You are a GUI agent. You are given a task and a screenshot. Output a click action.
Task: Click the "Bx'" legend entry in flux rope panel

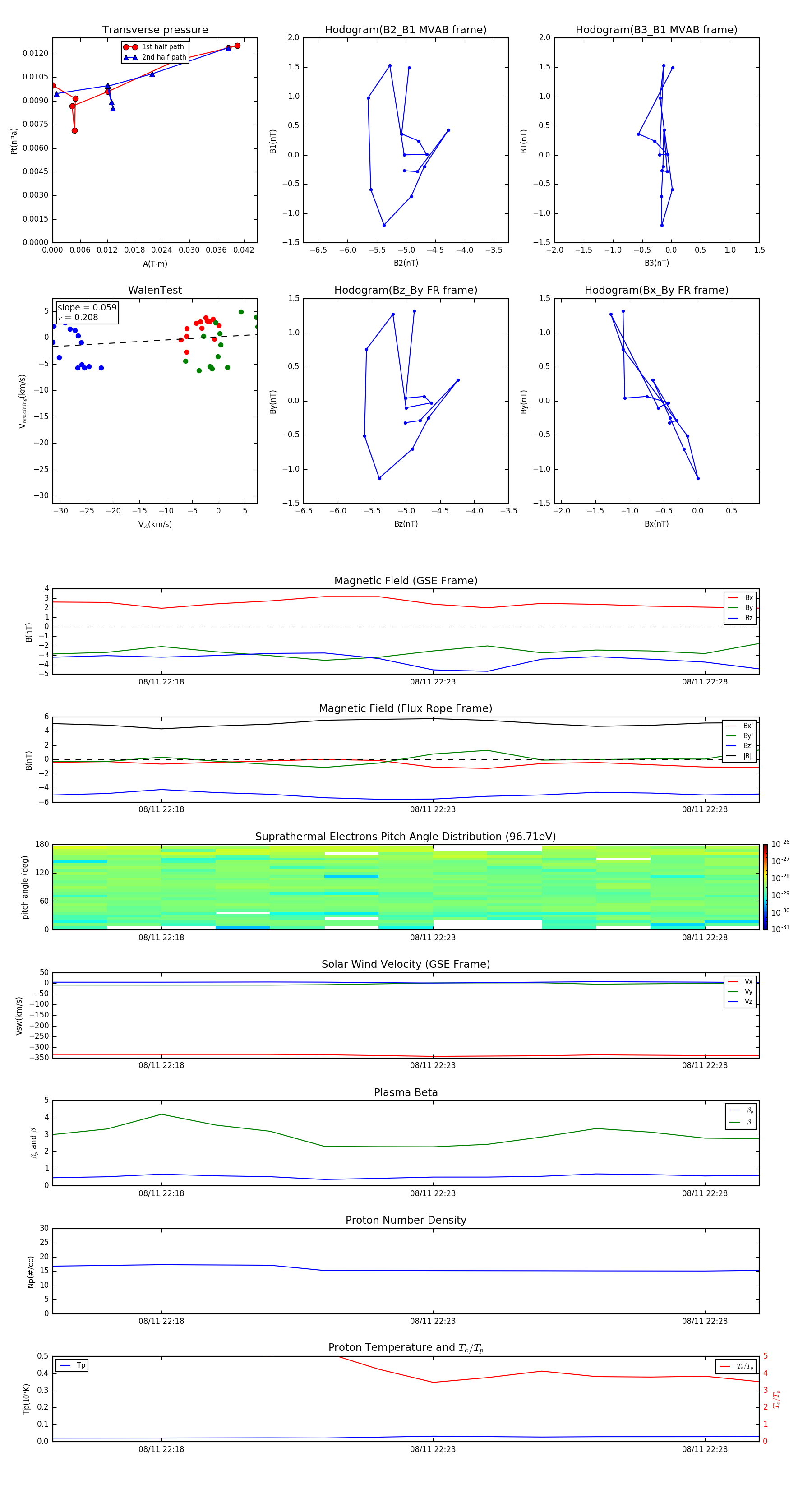click(x=739, y=726)
